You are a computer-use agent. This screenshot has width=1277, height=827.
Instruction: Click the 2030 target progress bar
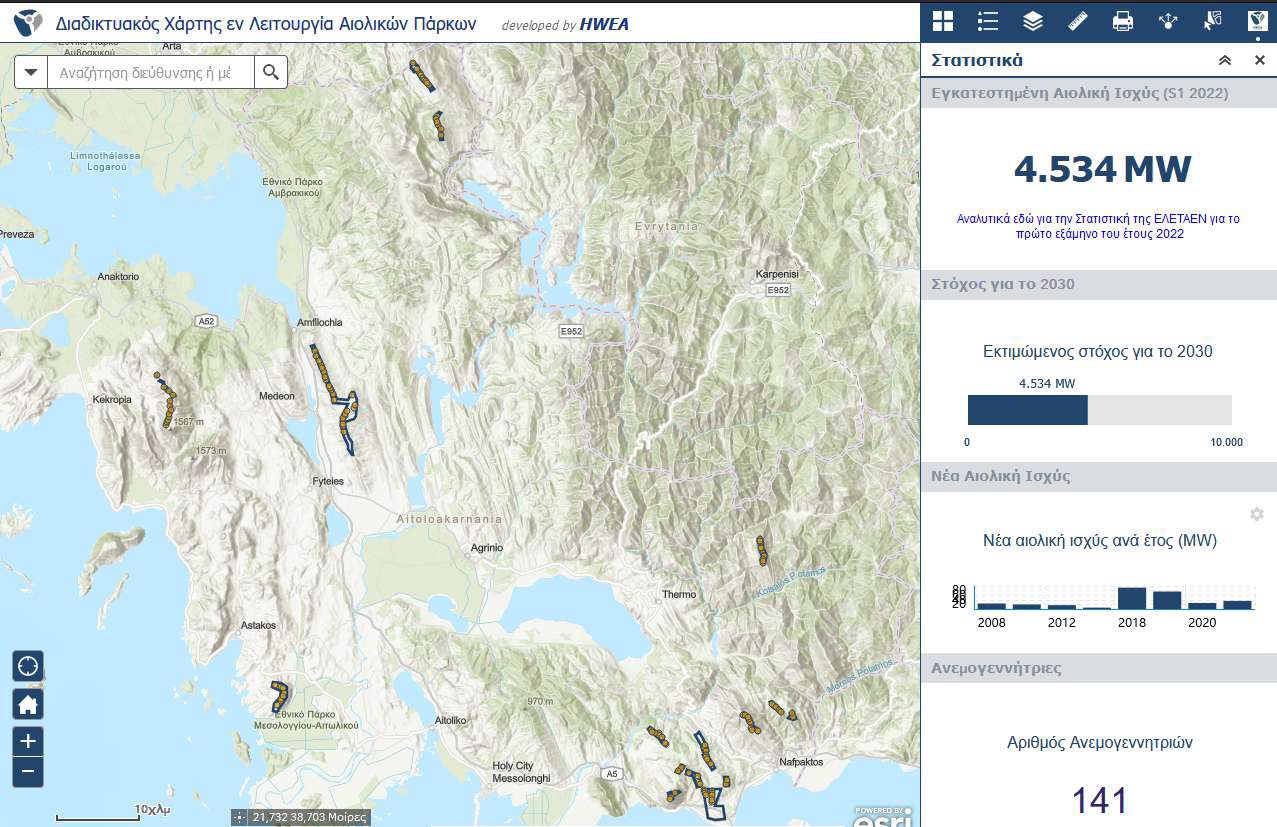[1098, 411]
